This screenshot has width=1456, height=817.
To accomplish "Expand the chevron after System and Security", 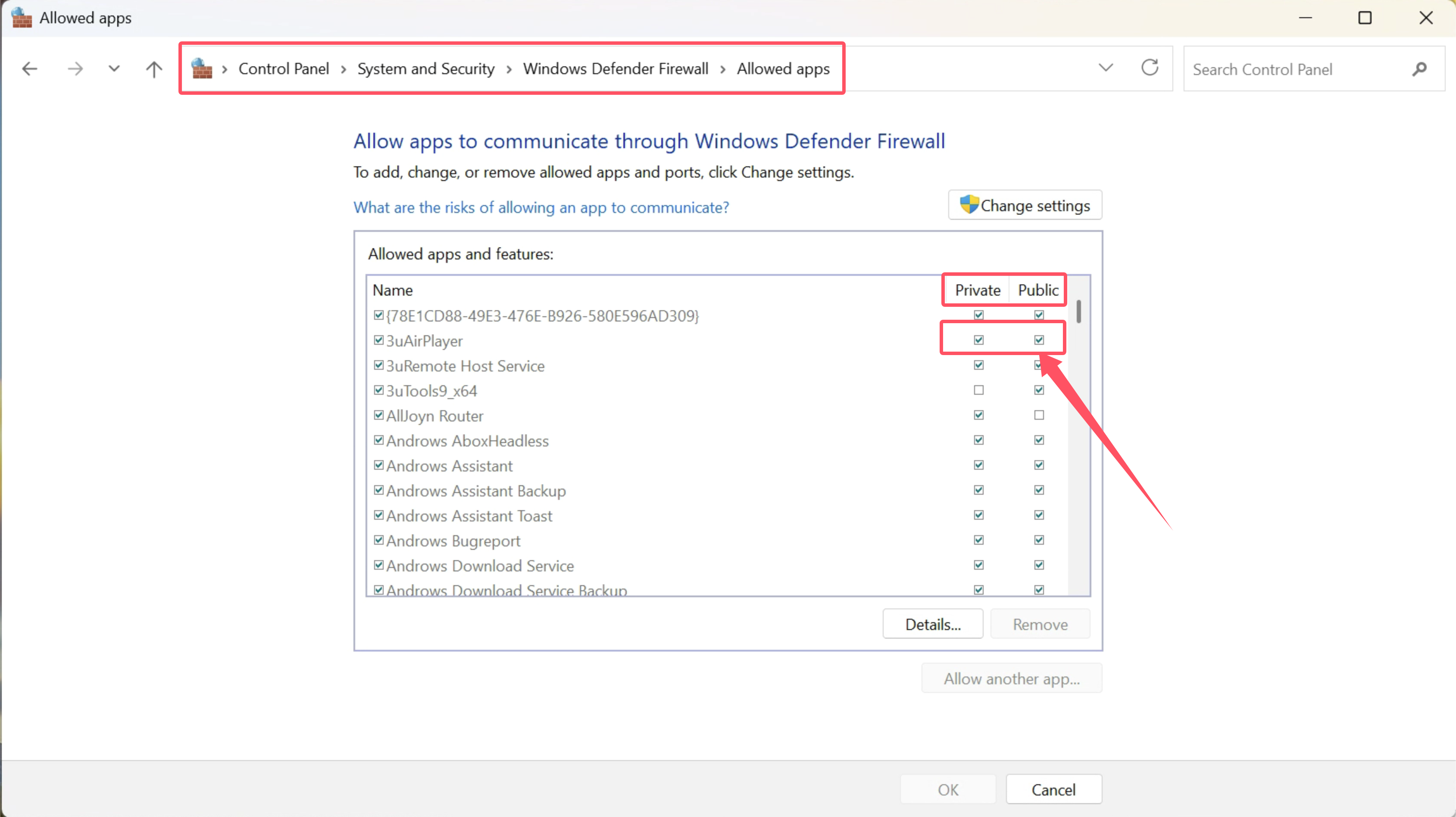I will 509,69.
